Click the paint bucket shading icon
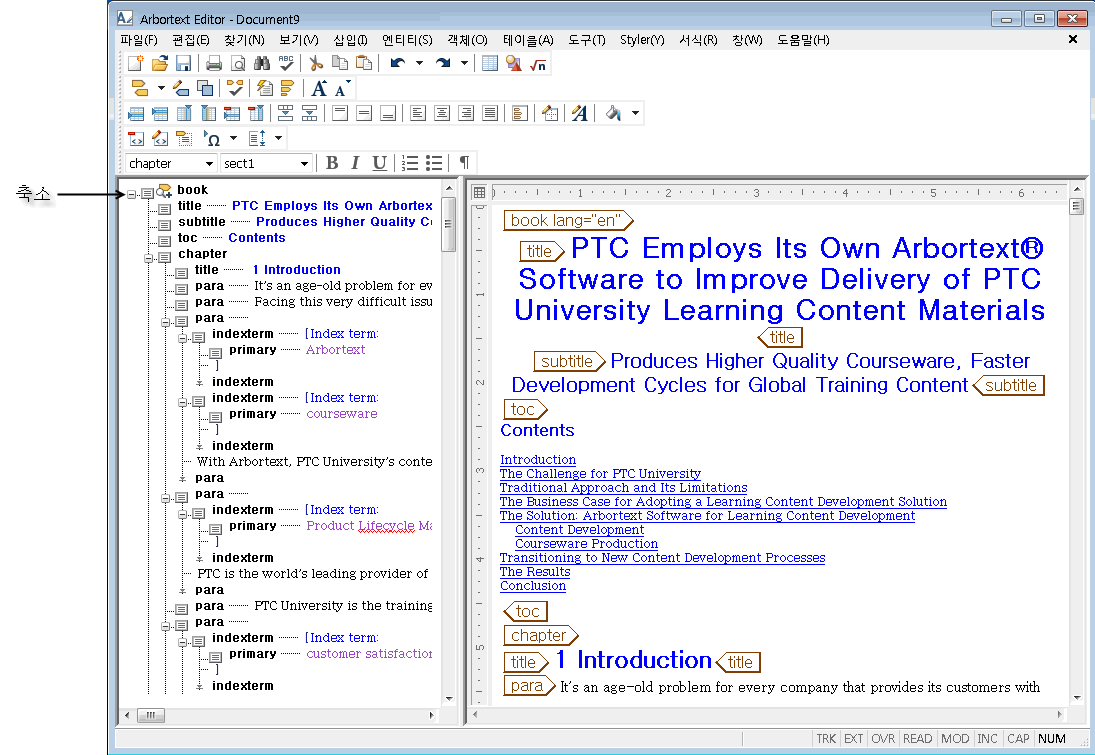The width and height of the screenshot is (1095, 755). point(613,113)
